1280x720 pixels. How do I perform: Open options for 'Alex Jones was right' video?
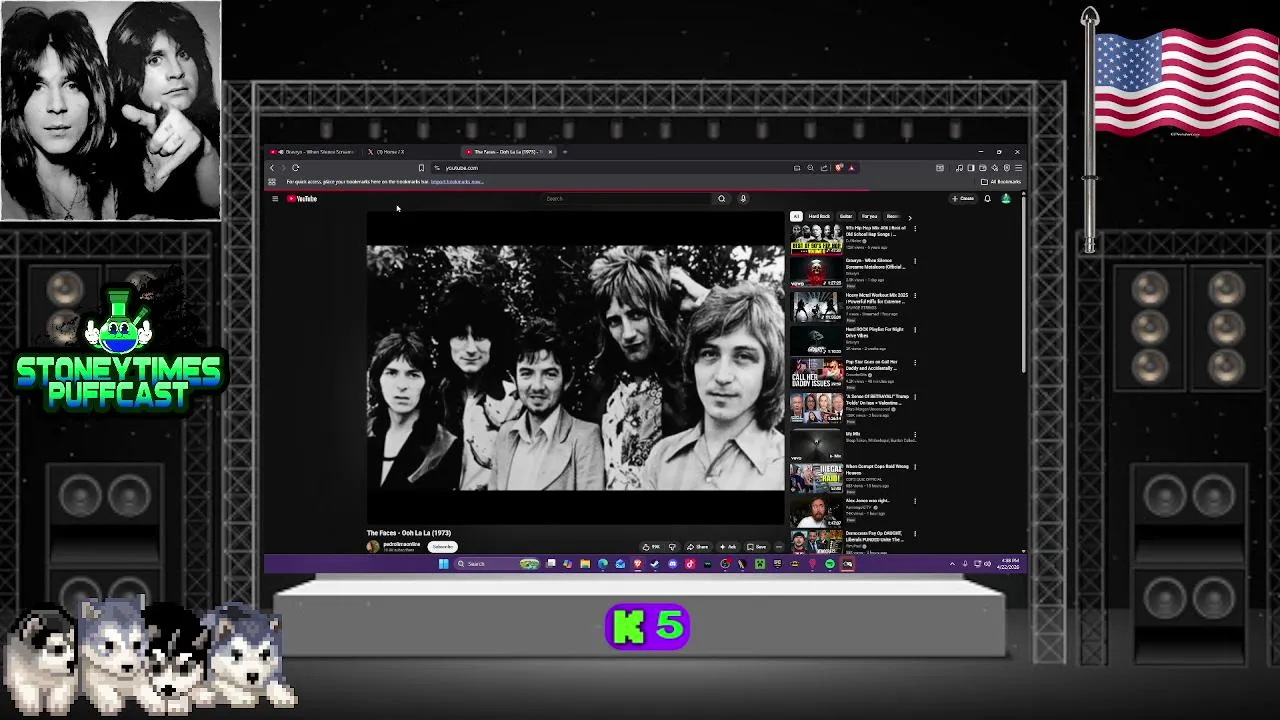pyautogui.click(x=914, y=502)
